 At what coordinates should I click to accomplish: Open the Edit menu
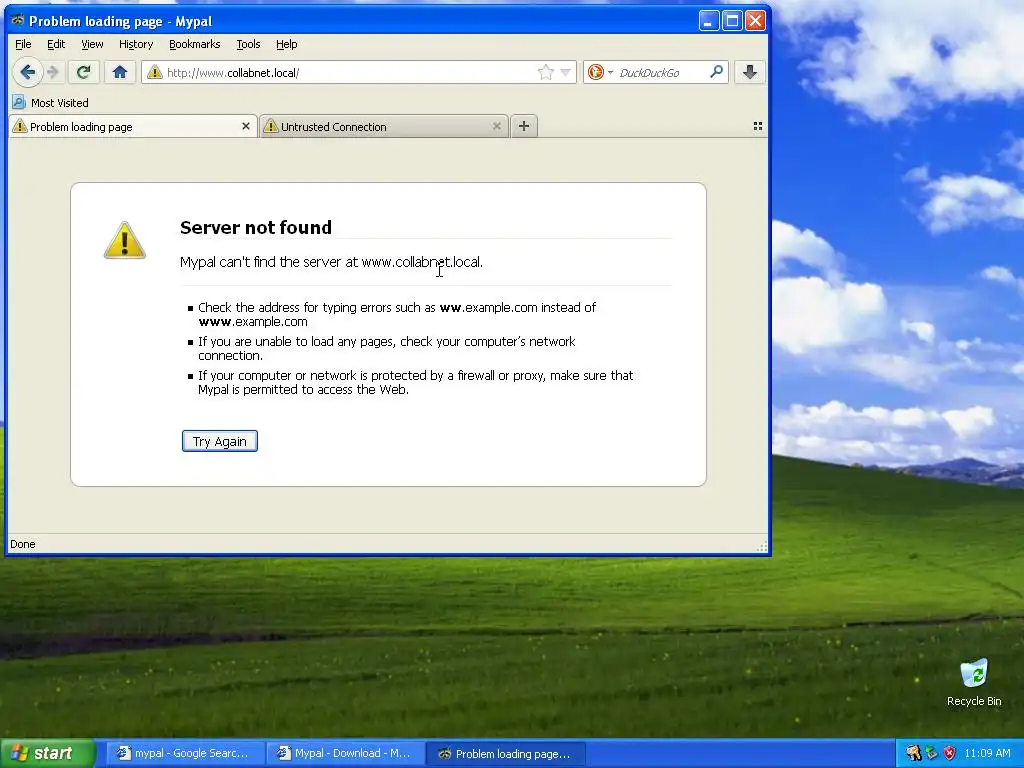[56, 44]
